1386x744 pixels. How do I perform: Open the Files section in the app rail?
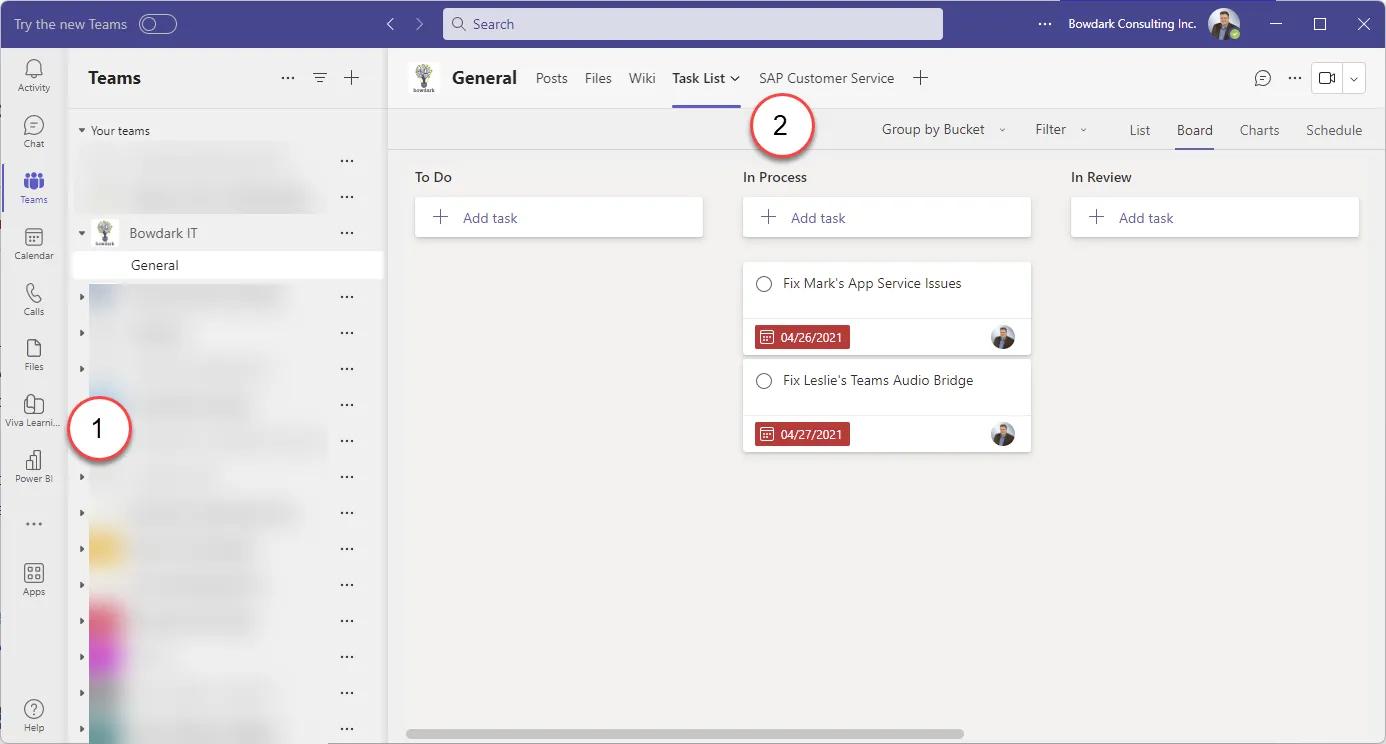click(34, 355)
